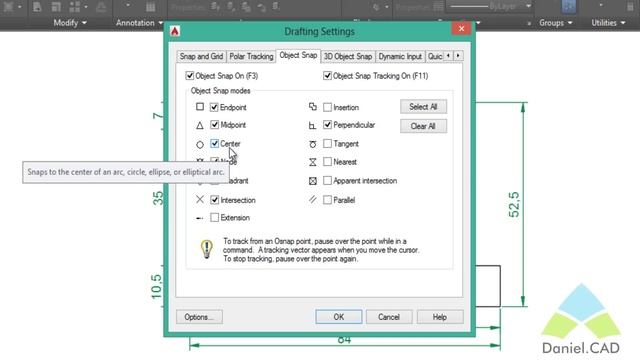Disable the Intersection snap mode
Screen dimensions: 640x360
click(x=214, y=200)
